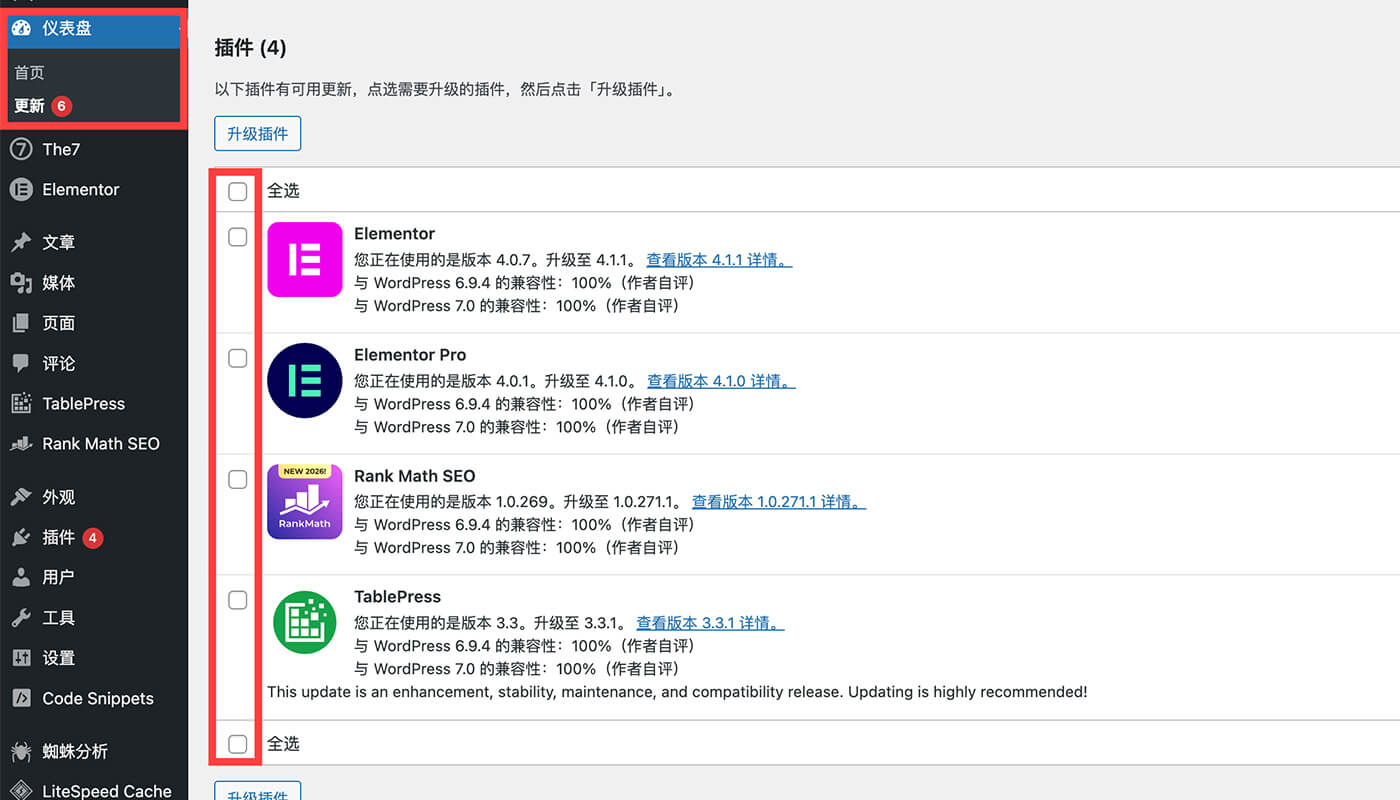The height and width of the screenshot is (800, 1400).
Task: Click the TablePress update recommendation note
Action: click(677, 692)
